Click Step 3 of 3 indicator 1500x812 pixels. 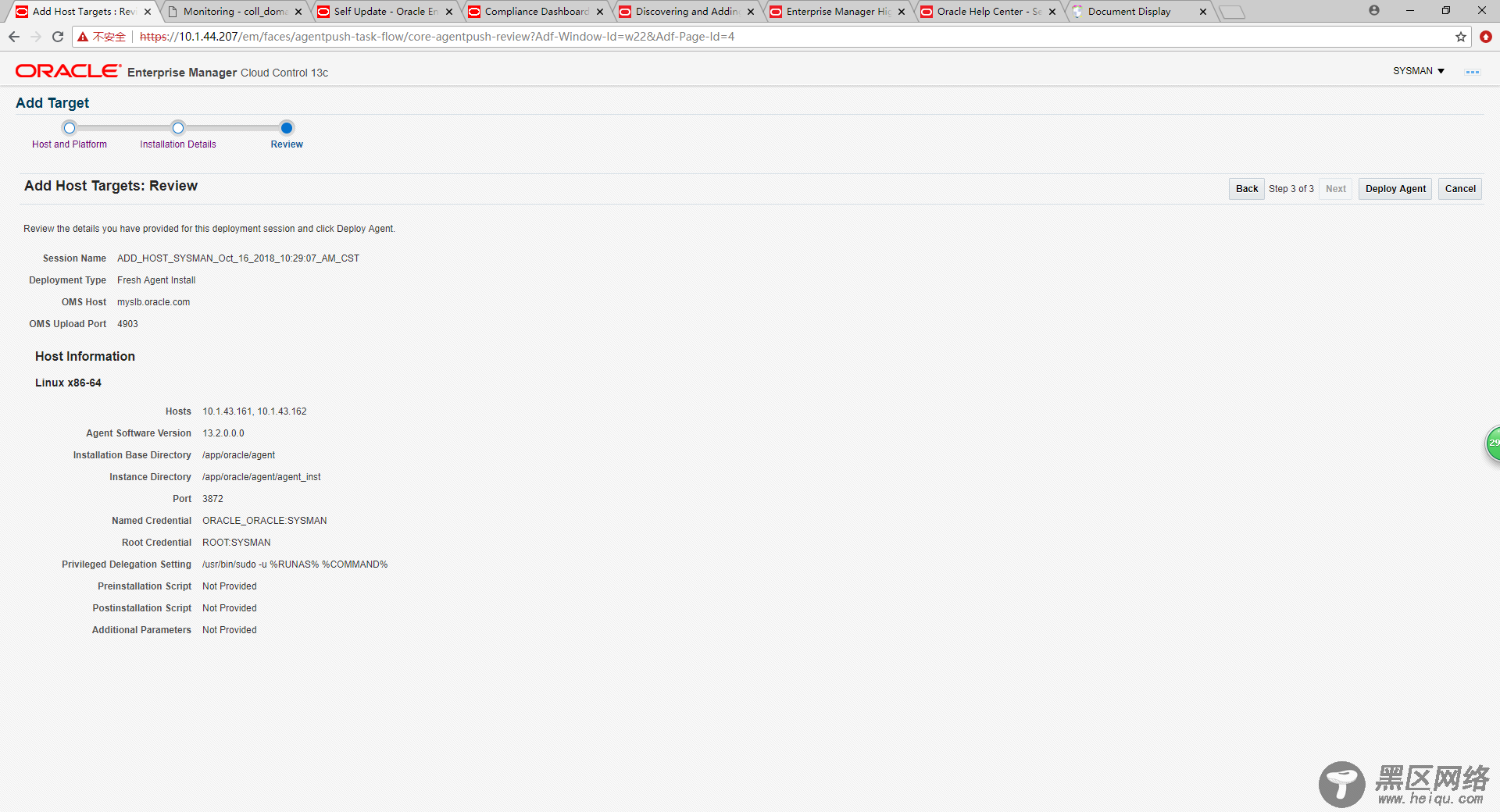pos(1291,189)
